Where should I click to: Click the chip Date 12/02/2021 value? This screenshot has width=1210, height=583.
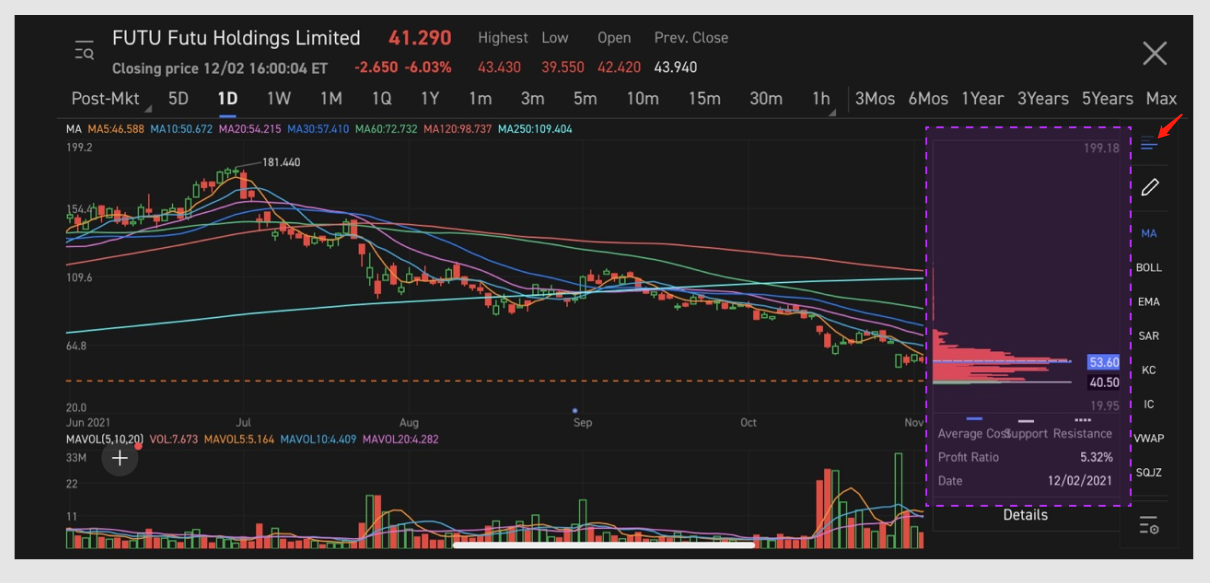pos(1082,481)
